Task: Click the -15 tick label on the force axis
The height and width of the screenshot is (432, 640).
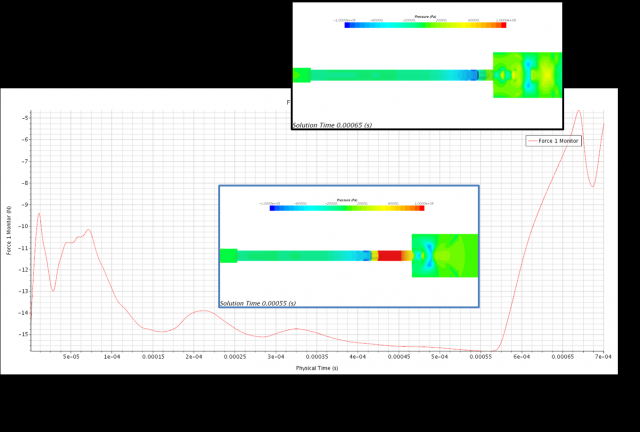Action: click(21, 334)
